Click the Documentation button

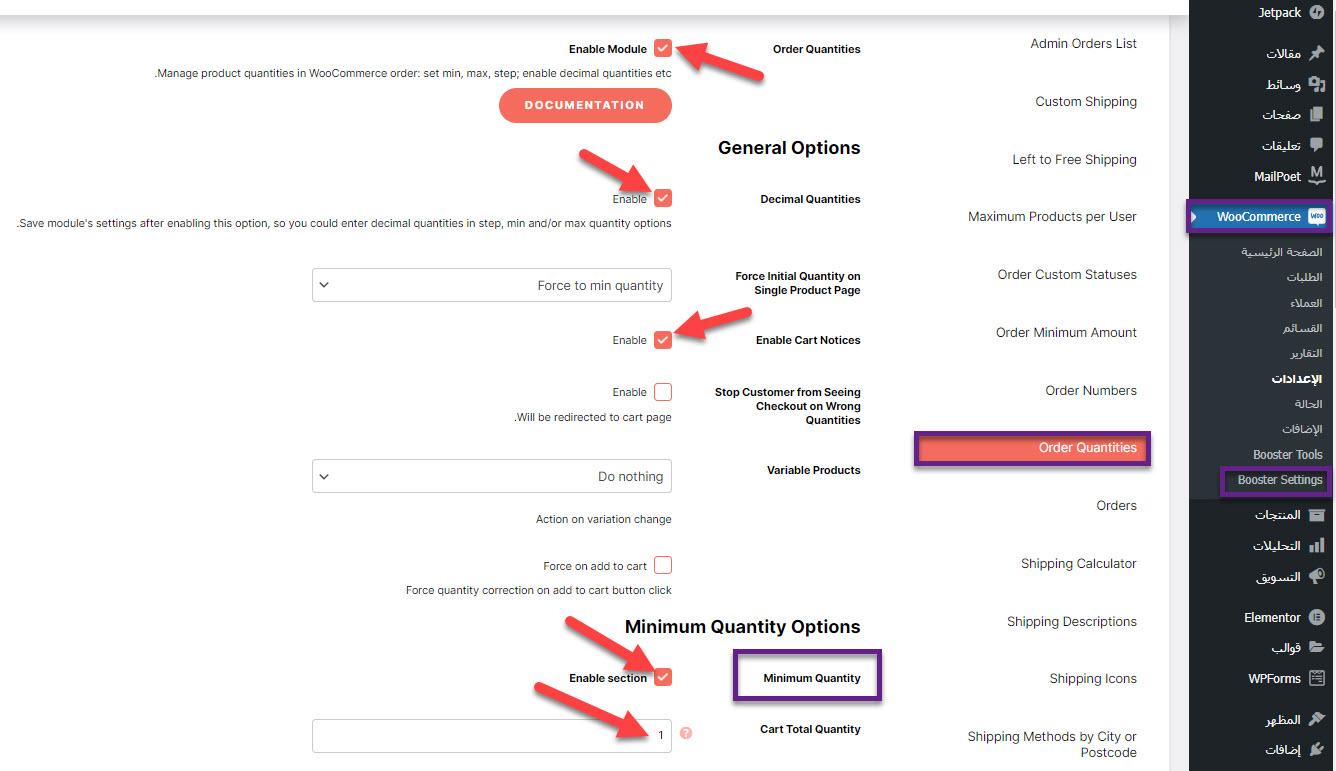coord(585,105)
